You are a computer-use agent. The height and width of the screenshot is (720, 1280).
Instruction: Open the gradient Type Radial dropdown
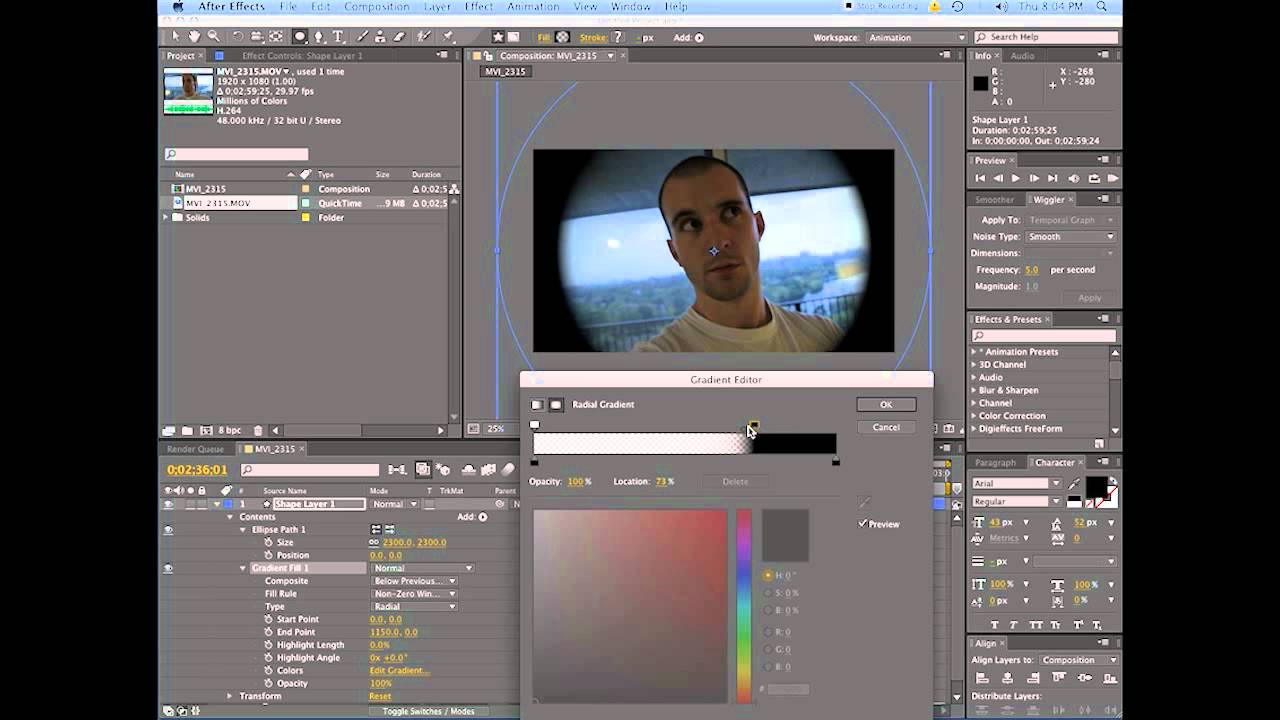[415, 607]
